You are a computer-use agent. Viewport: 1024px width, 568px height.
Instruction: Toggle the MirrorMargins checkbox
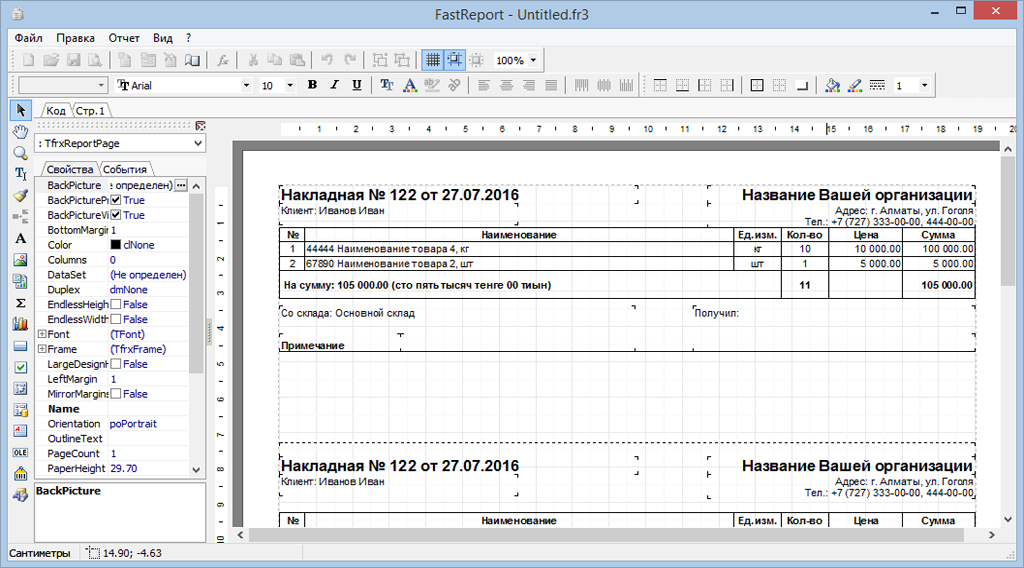click(115, 394)
